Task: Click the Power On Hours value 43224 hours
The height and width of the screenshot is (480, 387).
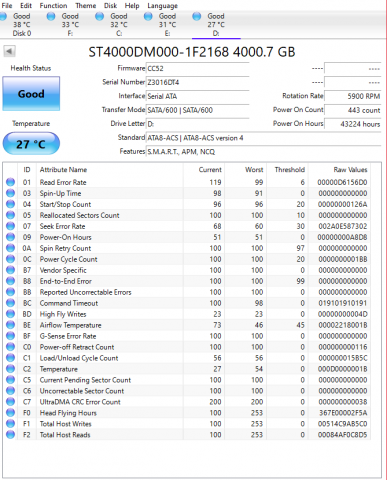Action: [353, 124]
